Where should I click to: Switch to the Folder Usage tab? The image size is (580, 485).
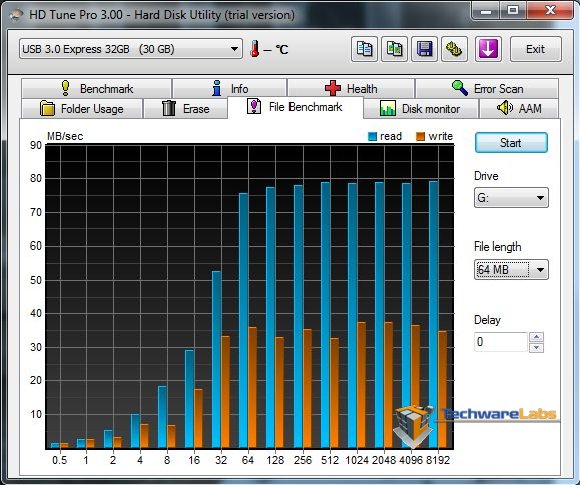click(82, 109)
